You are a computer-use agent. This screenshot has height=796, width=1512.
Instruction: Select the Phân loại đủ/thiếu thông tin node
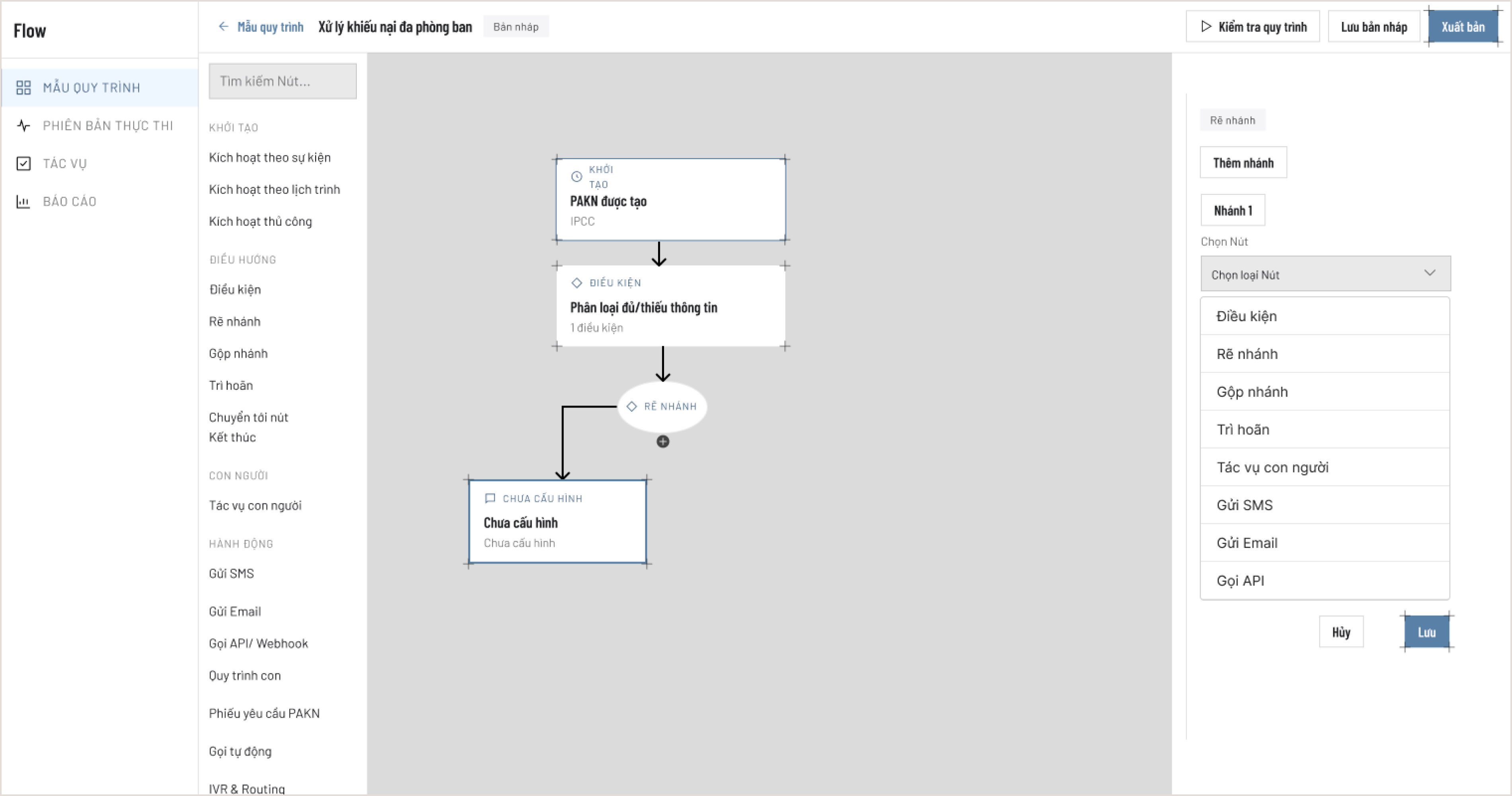click(670, 306)
